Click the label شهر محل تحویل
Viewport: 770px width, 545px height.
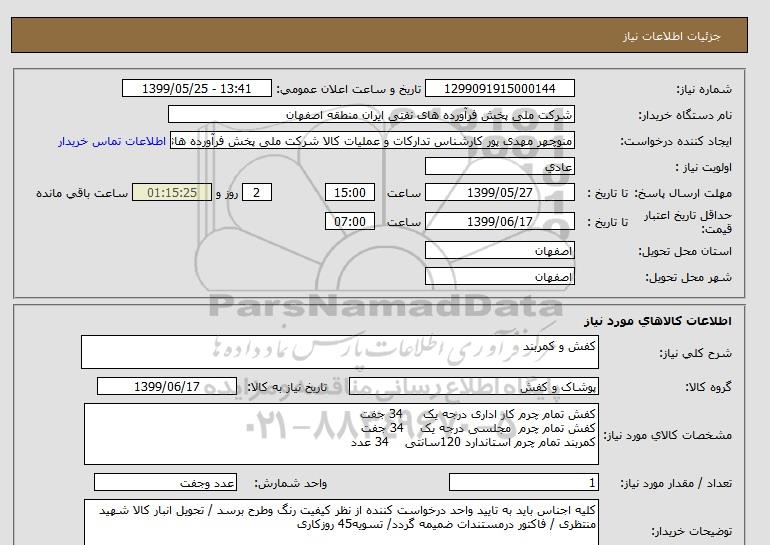click(x=688, y=277)
